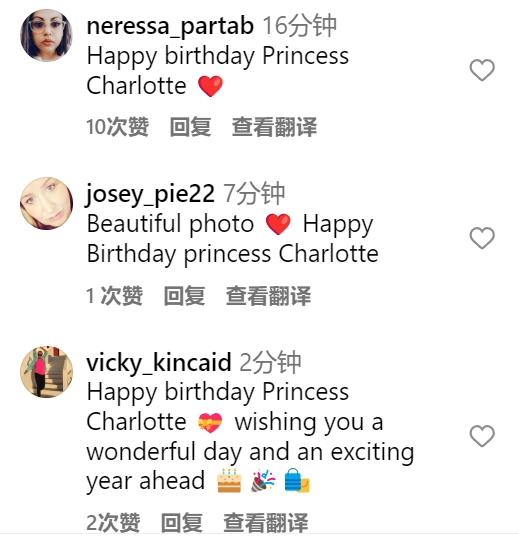View the 1 次赞 likes list
The image size is (519, 540).
click(x=114, y=295)
